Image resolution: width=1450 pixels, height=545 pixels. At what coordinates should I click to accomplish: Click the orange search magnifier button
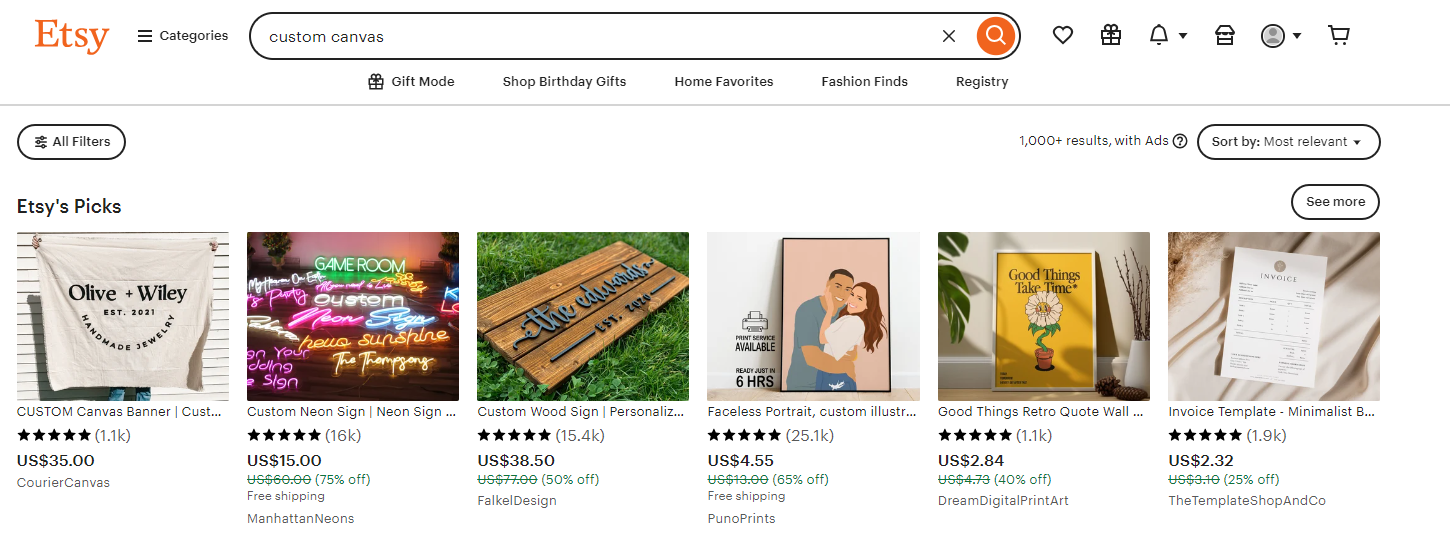click(995, 36)
